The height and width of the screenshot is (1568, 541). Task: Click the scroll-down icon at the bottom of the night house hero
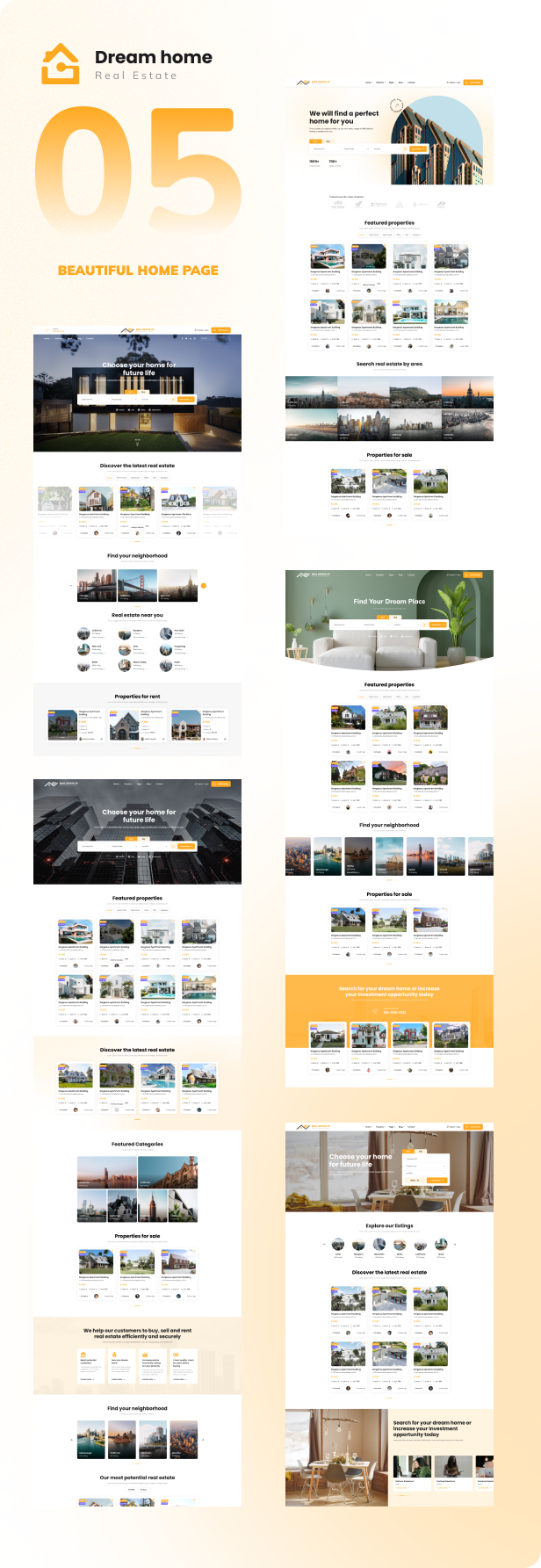pyautogui.click(x=137, y=439)
